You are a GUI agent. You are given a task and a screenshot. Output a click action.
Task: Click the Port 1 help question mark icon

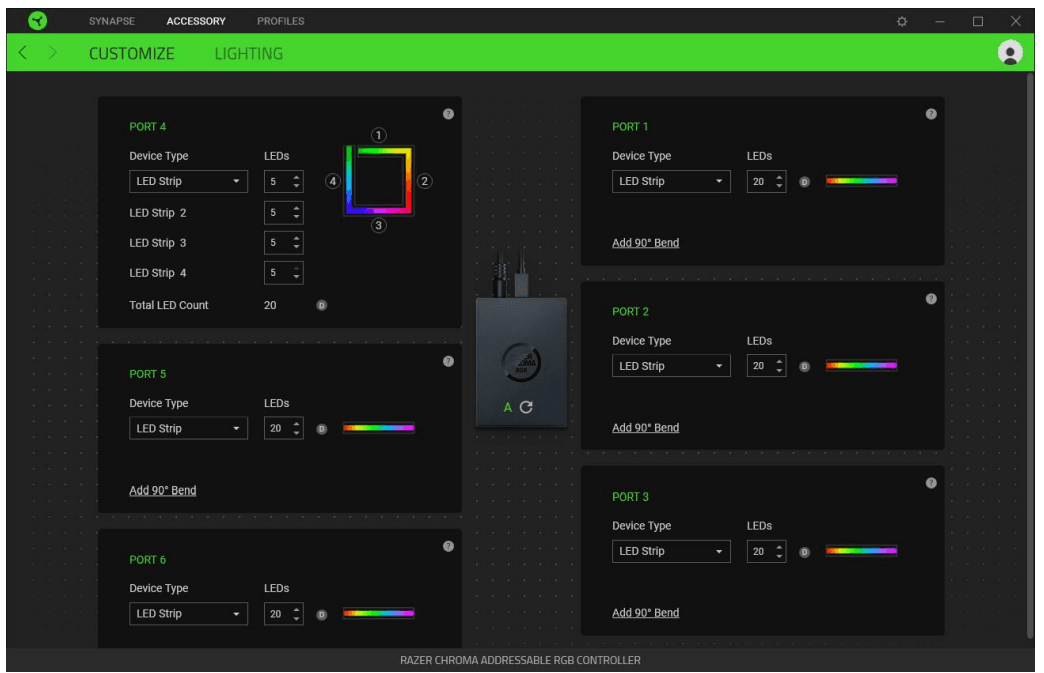(x=931, y=113)
